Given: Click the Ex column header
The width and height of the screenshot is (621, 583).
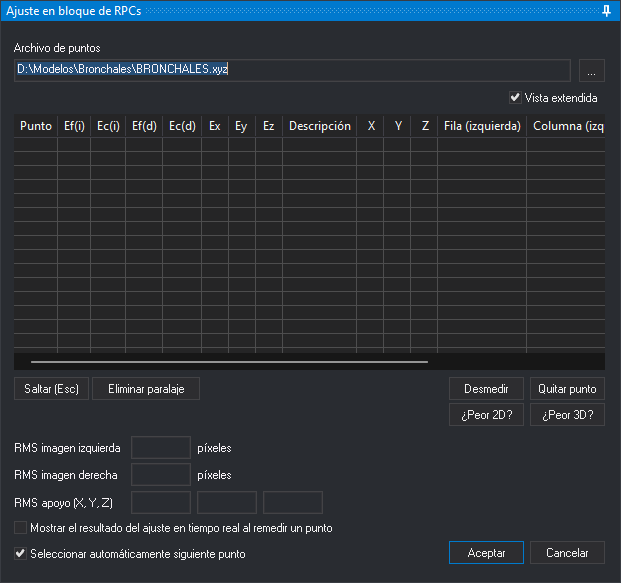Looking at the screenshot, I should [215, 126].
